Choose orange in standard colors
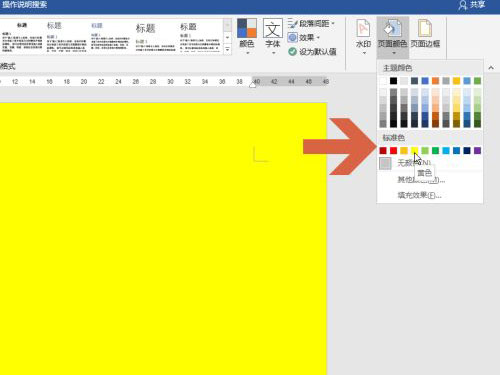Viewport: 500px width, 375px height. point(404,151)
